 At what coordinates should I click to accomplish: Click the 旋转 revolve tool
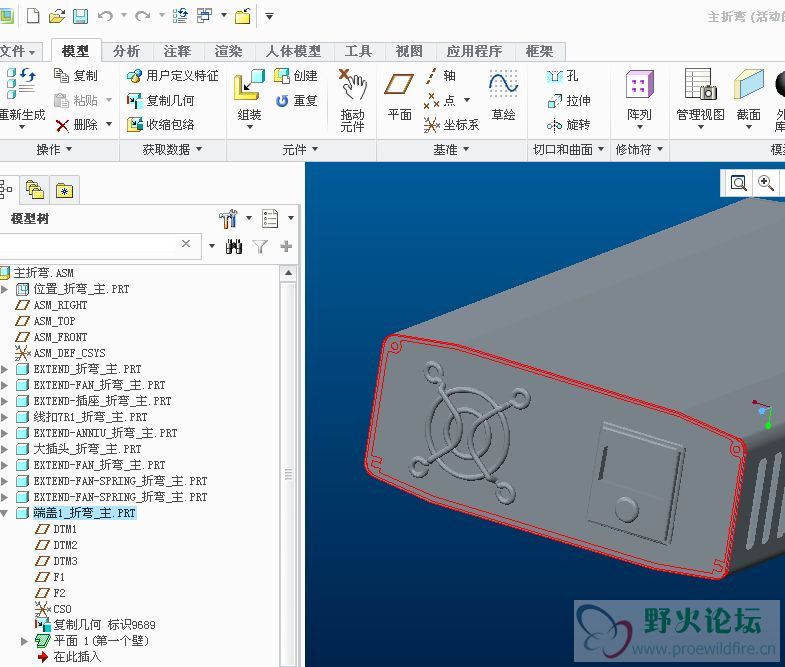(569, 125)
